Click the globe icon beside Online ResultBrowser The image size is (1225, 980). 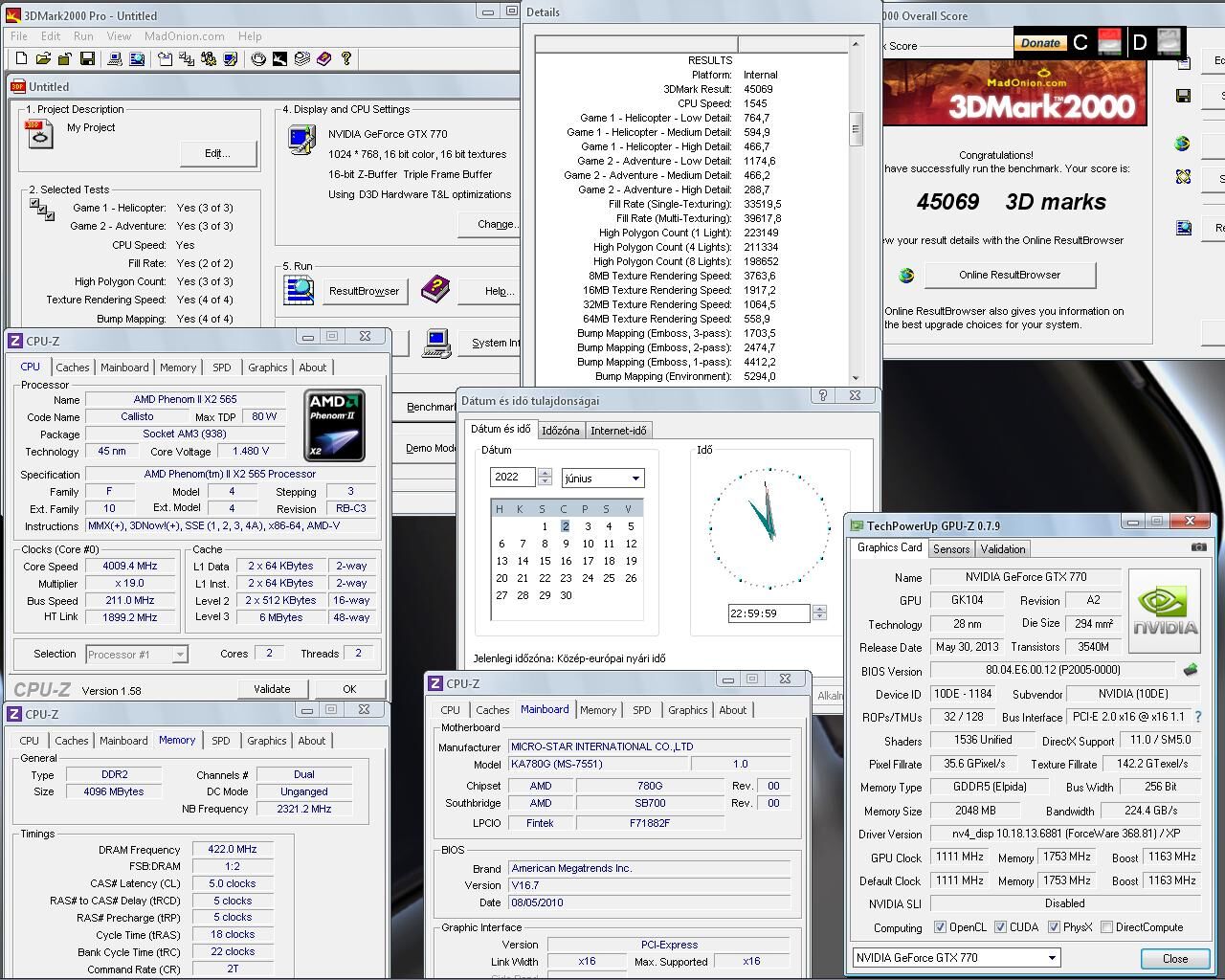coord(906,276)
